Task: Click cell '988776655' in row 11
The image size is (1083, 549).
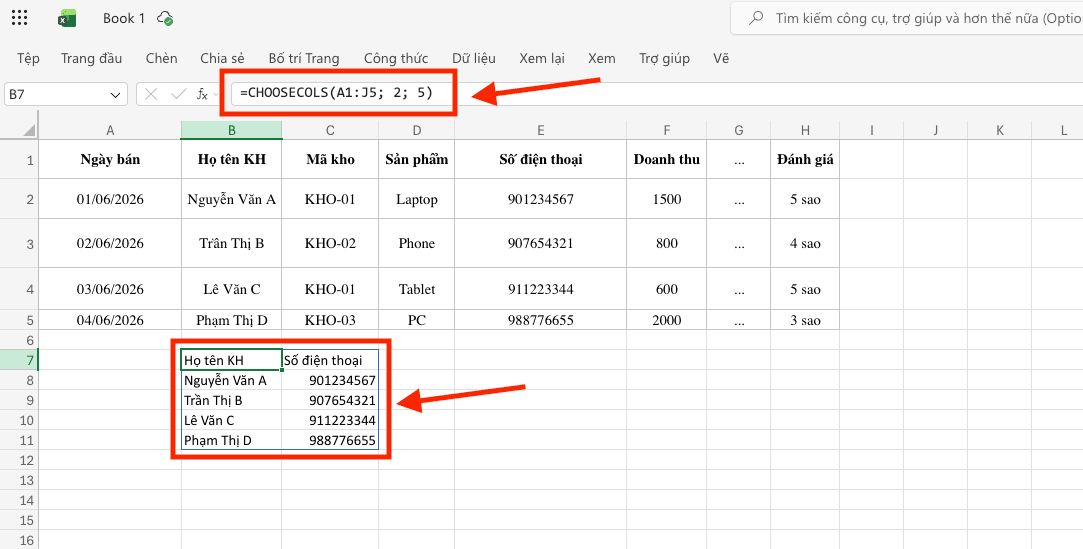Action: click(330, 440)
